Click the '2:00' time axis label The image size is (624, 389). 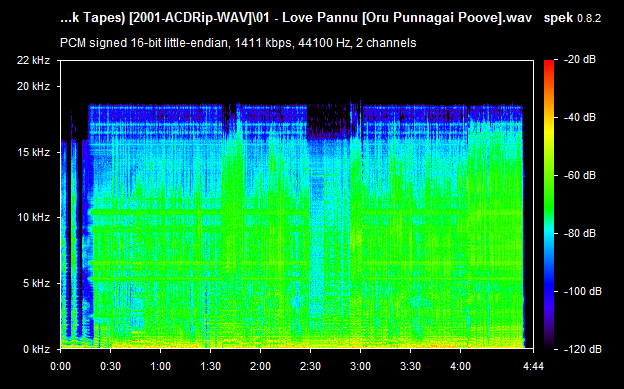pos(261,366)
